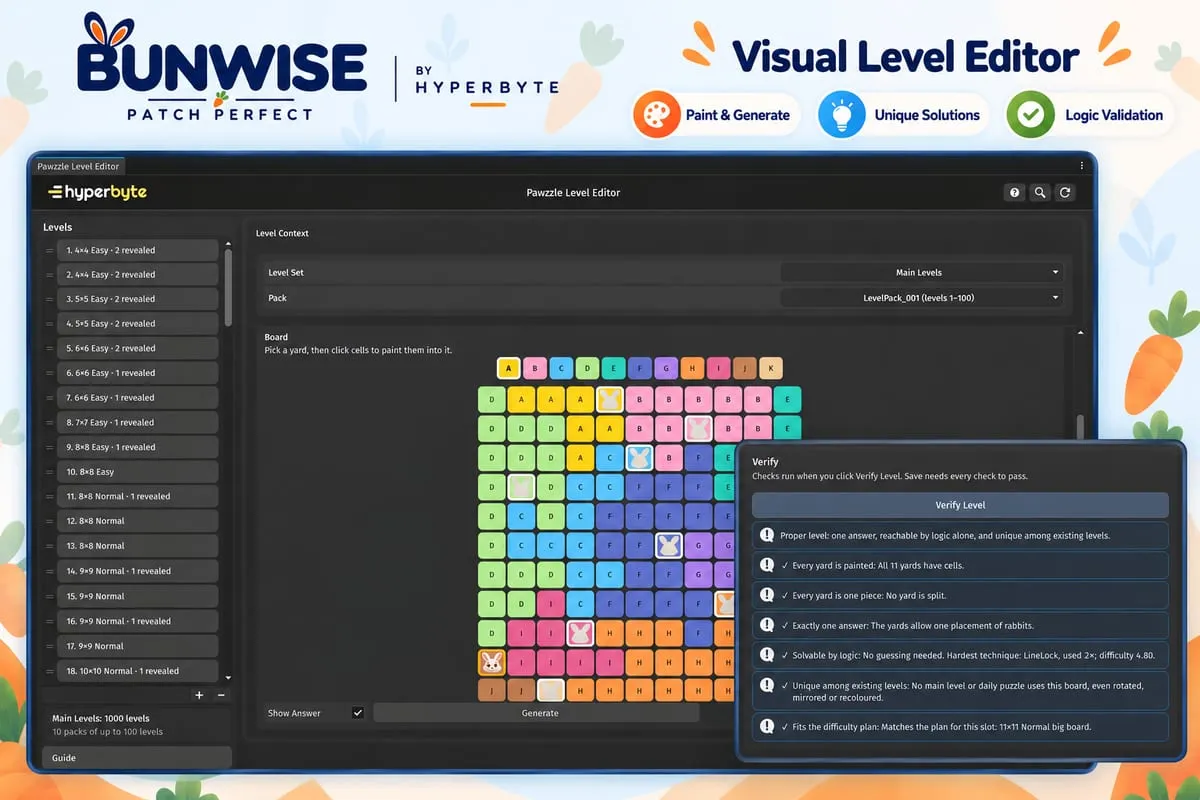Pick yard H orange swatch
This screenshot has width=1200, height=800.
pyautogui.click(x=692, y=368)
